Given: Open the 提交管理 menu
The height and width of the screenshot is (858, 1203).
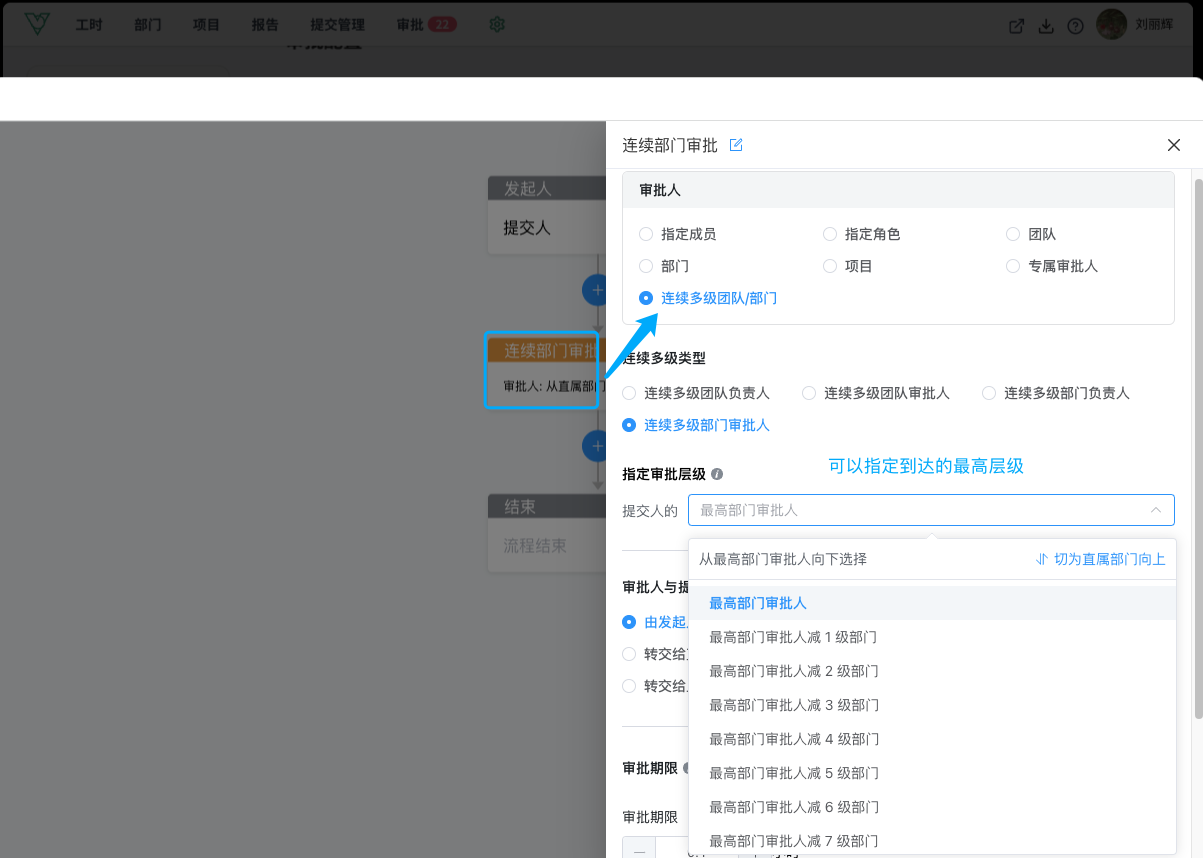Looking at the screenshot, I should (x=338, y=25).
